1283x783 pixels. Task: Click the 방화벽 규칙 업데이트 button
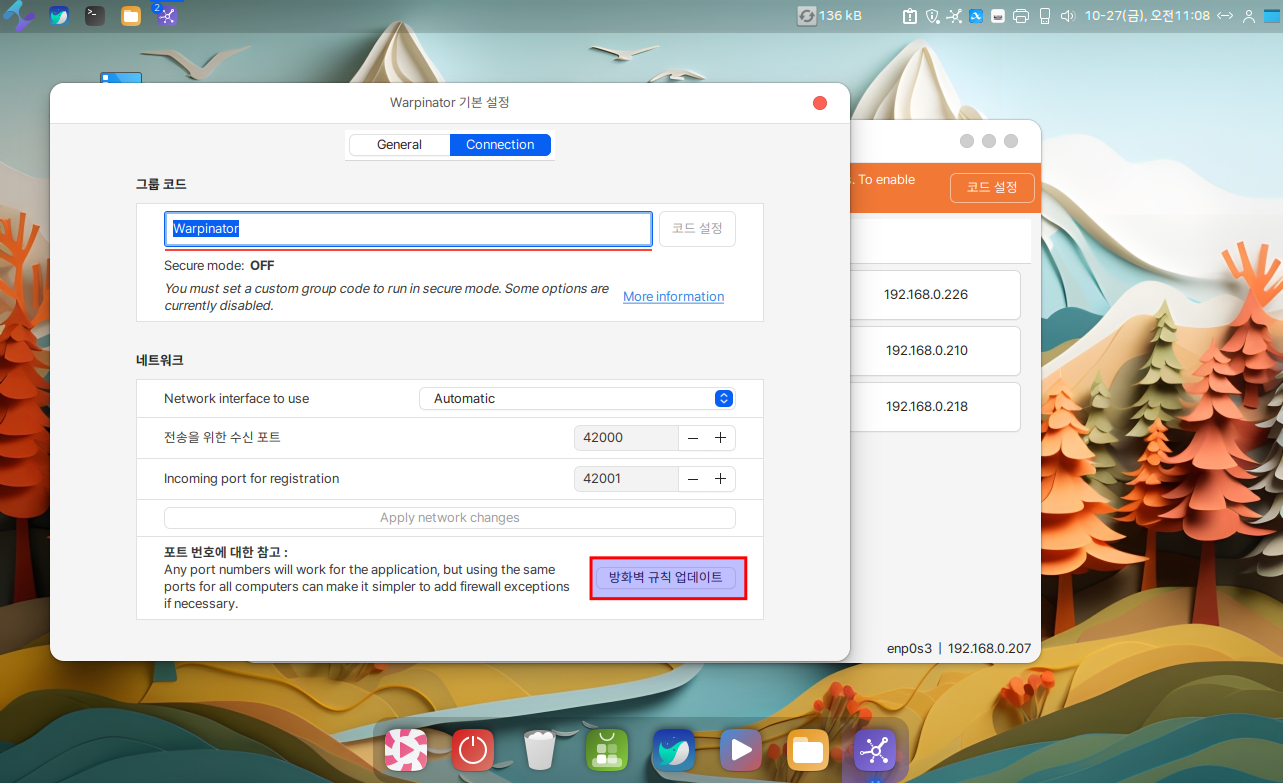[x=666, y=578]
